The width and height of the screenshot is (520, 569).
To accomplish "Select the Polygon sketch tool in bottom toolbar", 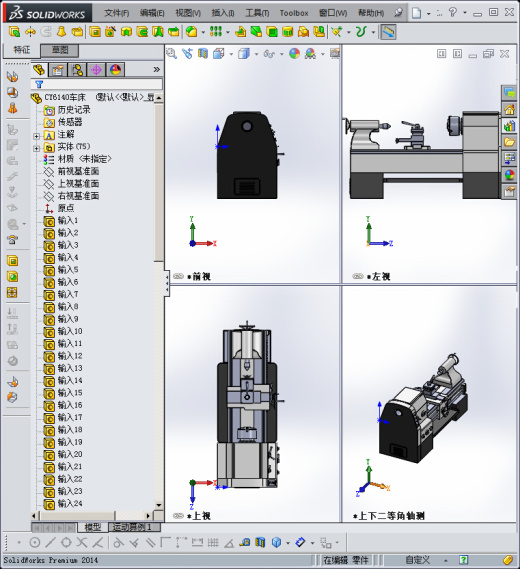I will [66, 543].
